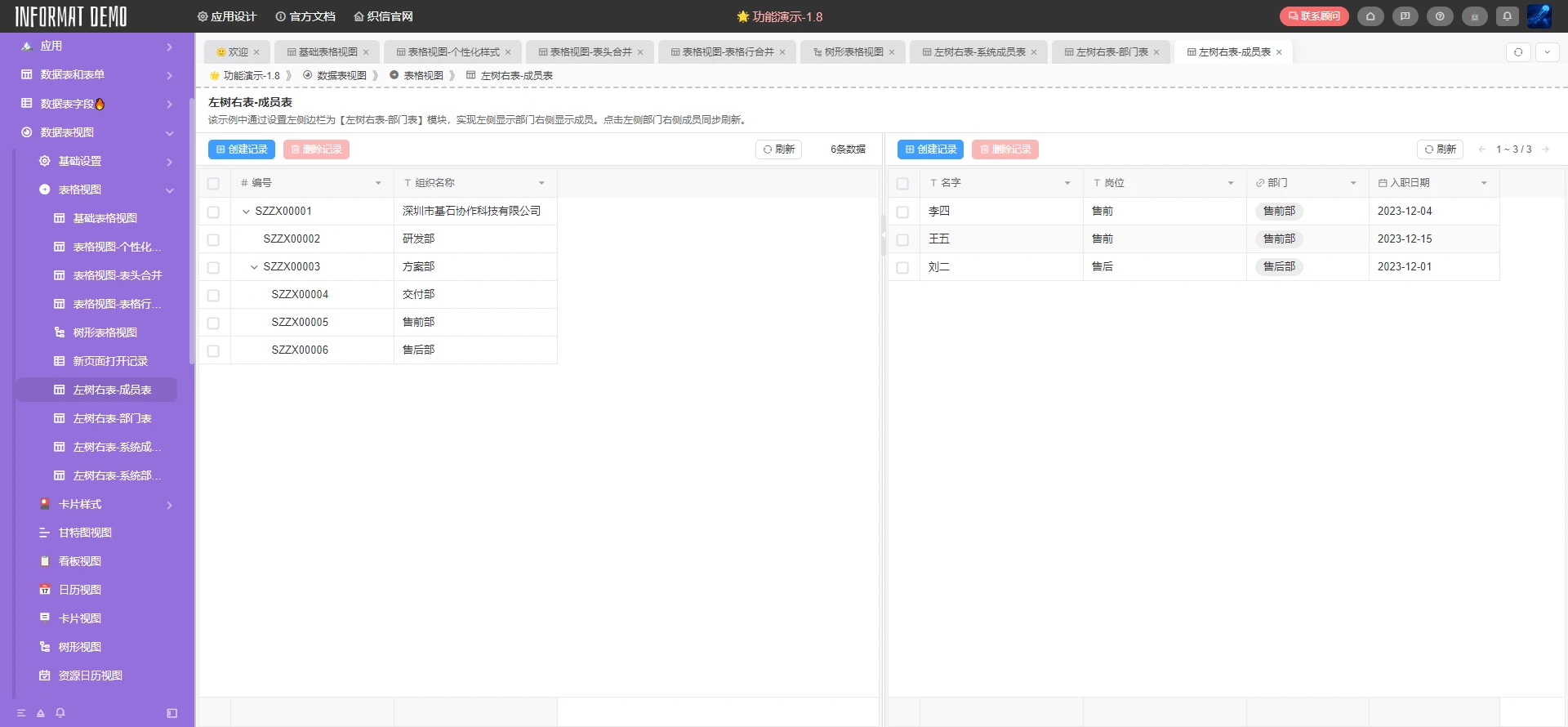Image resolution: width=1568 pixels, height=727 pixels.
Task: Open 看板视图 in the sidebar
Action: (80, 561)
